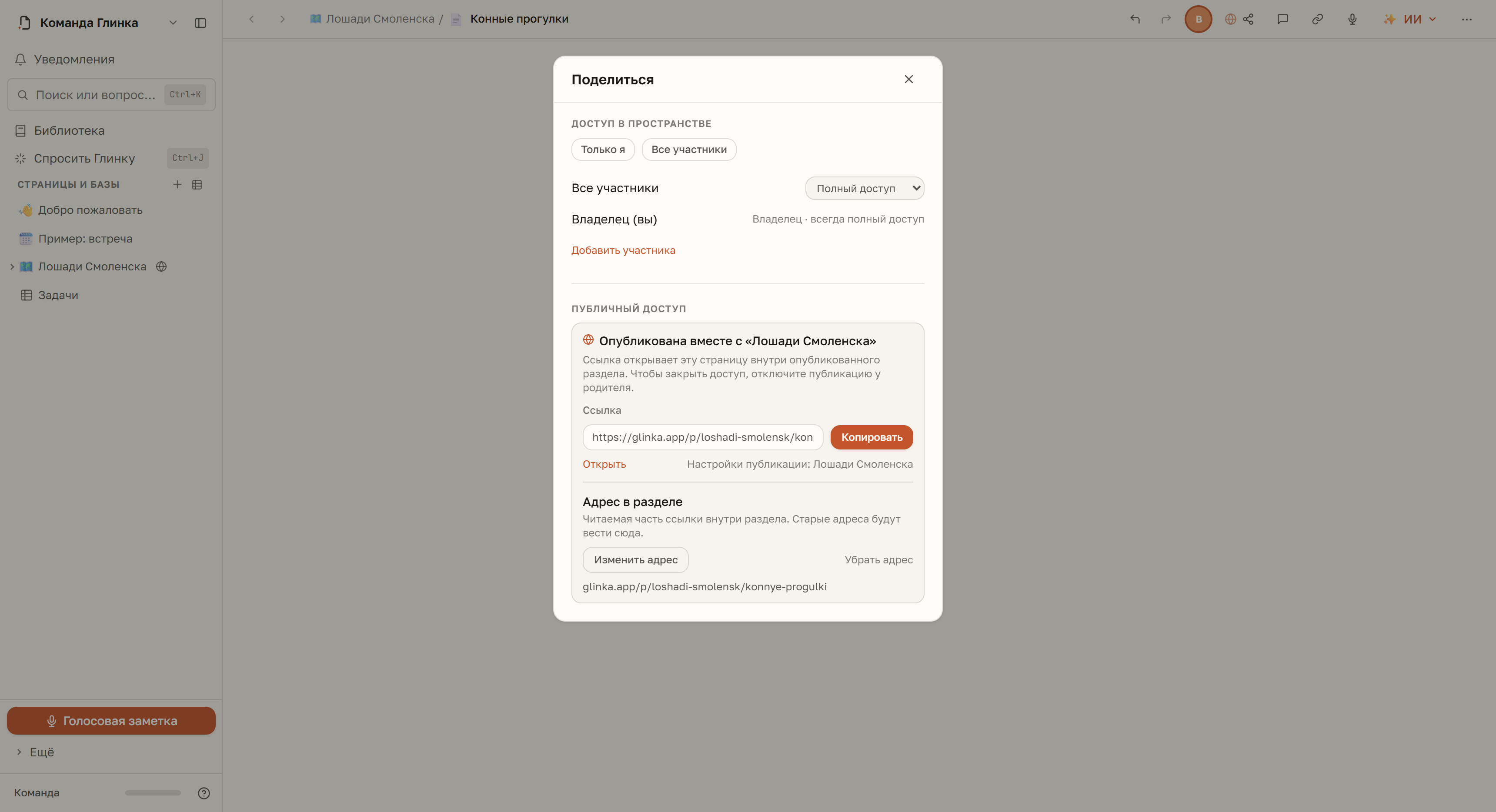Click the undo arrow icon

pos(1135,19)
